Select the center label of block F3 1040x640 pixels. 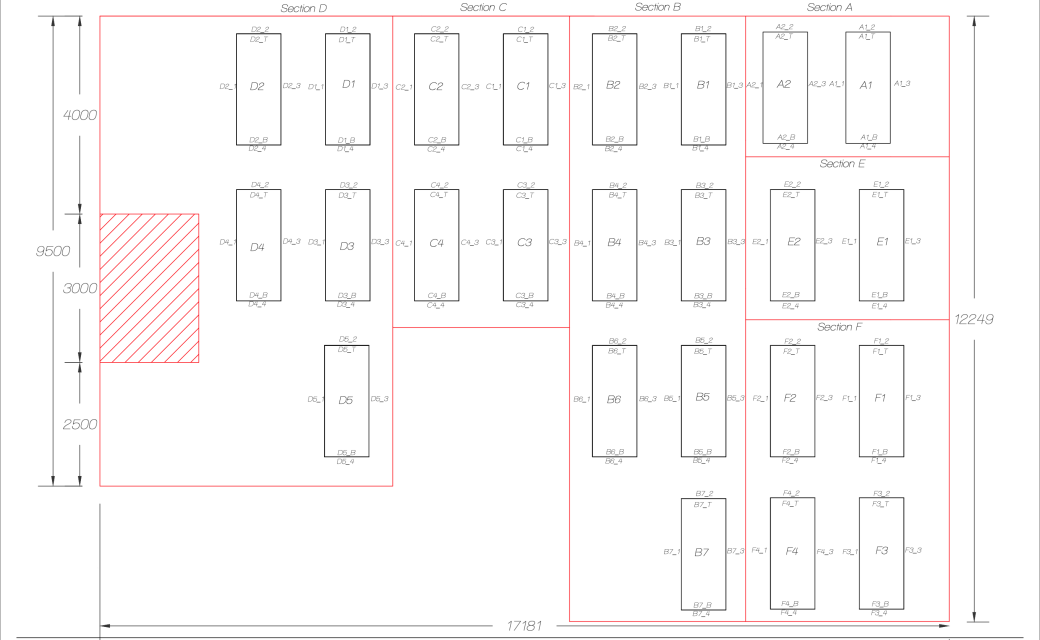881,551
